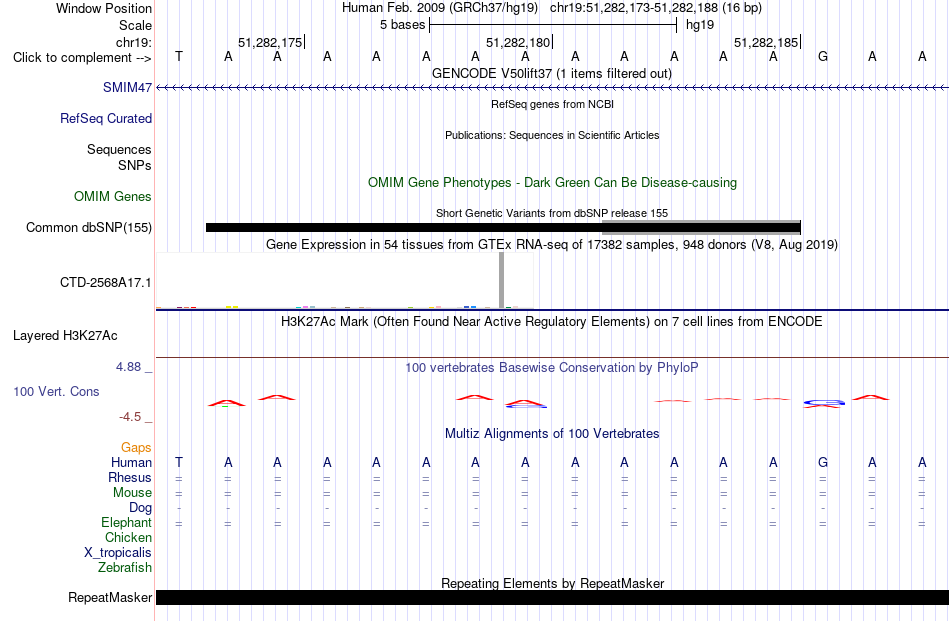Click 'Short Genetic Variants from dbSNP release 155'
950x621 pixels.
[x=552, y=213]
